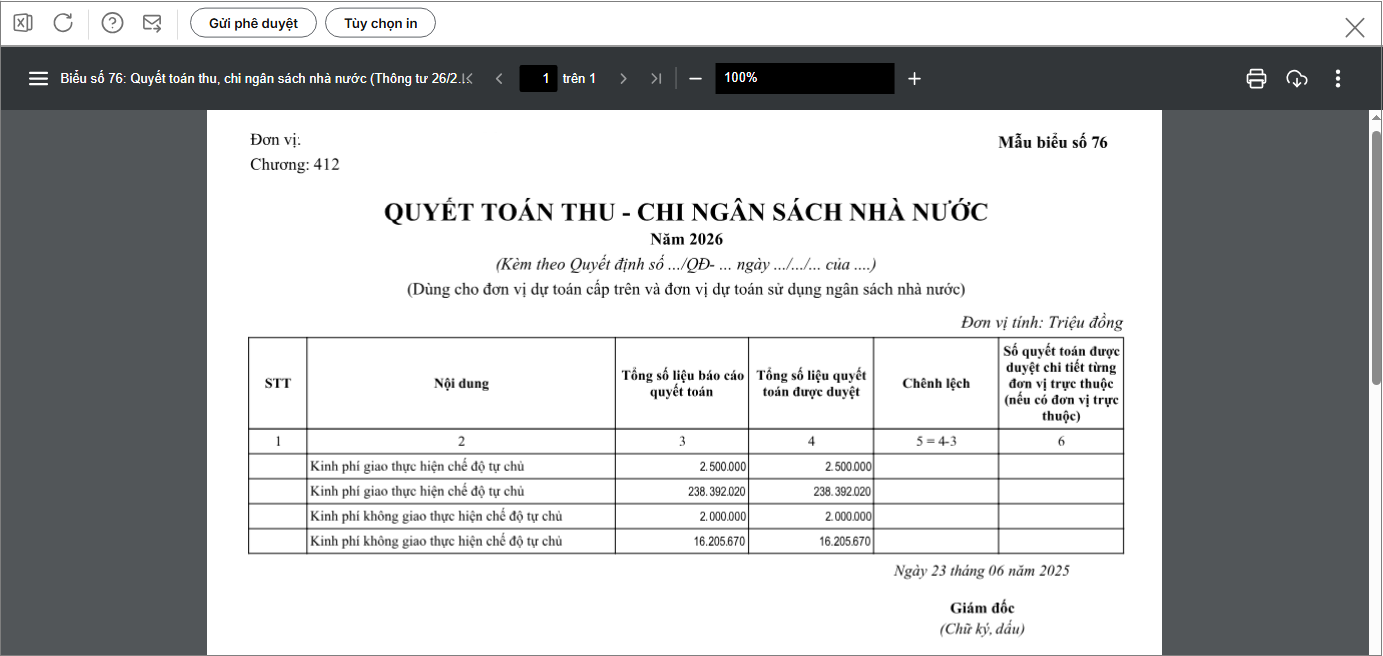The width and height of the screenshot is (1383, 656).
Task: Go to first page arrow
Action: [467, 78]
